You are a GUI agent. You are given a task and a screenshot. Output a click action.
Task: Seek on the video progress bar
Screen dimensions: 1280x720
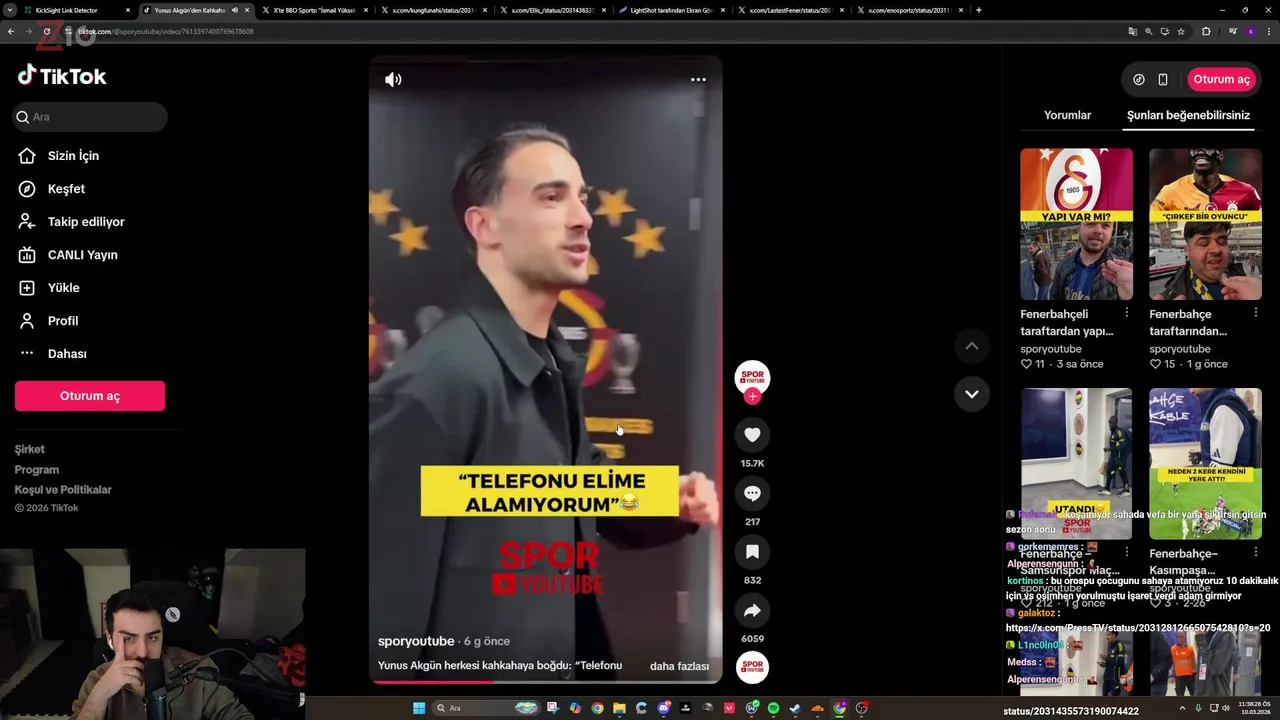click(x=546, y=682)
